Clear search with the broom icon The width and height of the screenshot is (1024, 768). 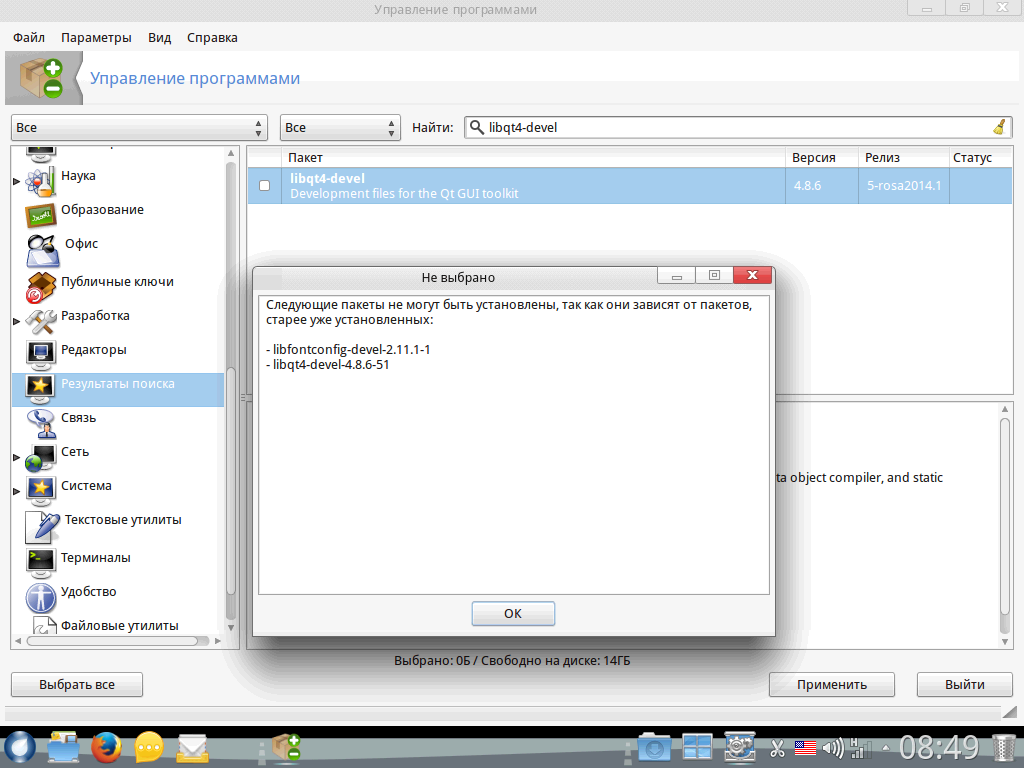(x=999, y=127)
